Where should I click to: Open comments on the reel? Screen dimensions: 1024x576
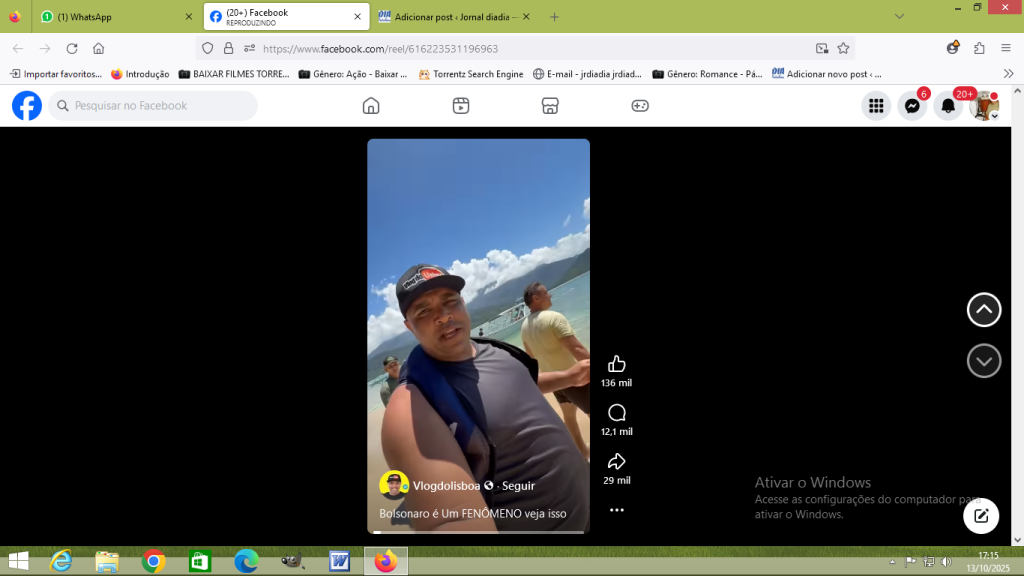[617, 413]
